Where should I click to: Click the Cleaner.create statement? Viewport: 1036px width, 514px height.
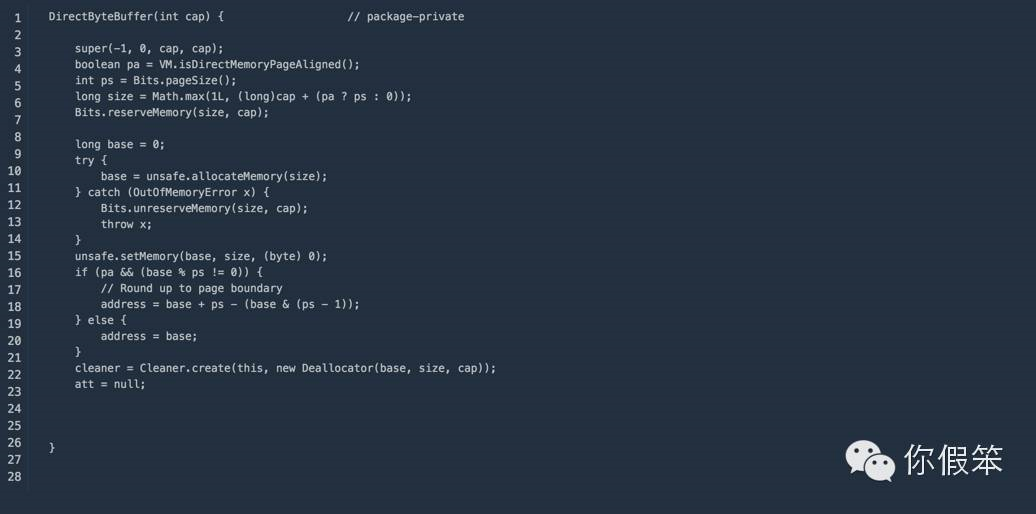[285, 368]
